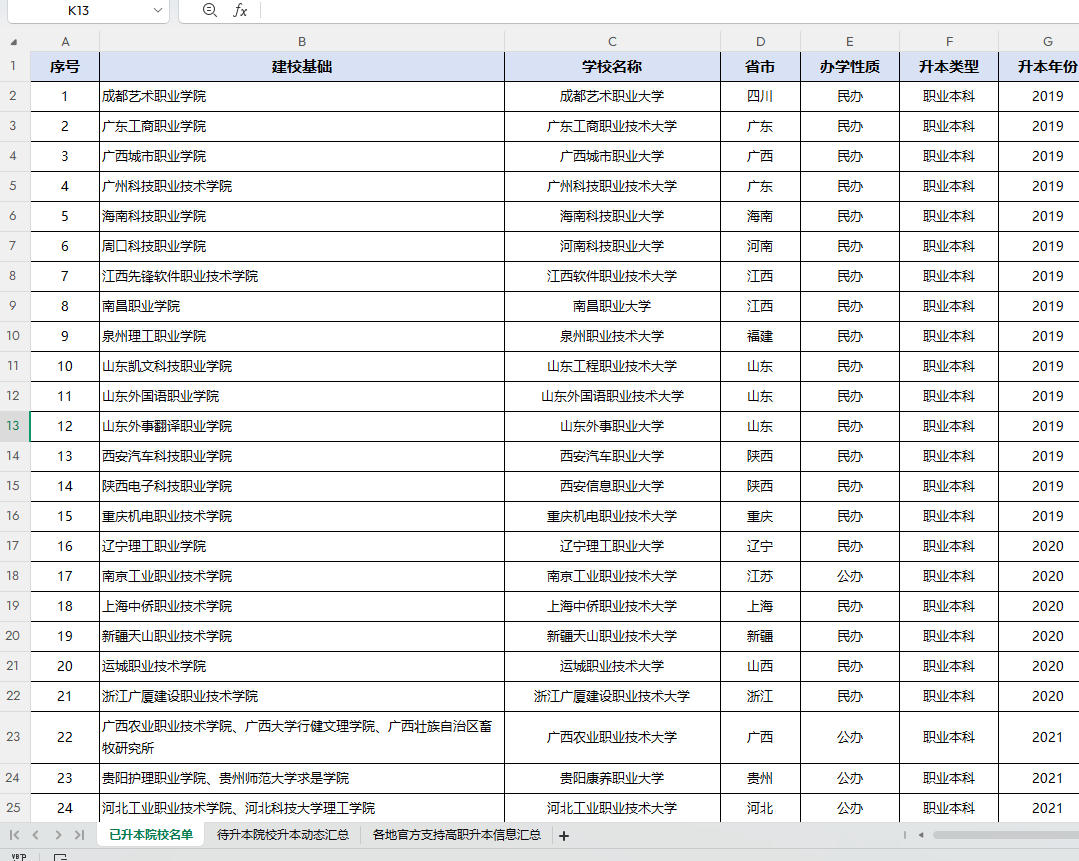The width and height of the screenshot is (1079, 861).
Task: Add a new worksheet with the plus icon
Action: (x=563, y=836)
